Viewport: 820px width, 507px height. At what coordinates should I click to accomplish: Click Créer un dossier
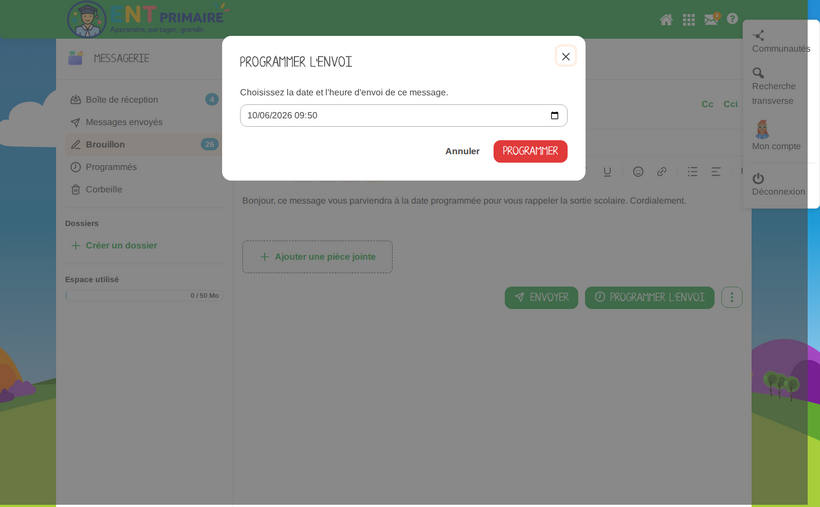[x=114, y=245]
